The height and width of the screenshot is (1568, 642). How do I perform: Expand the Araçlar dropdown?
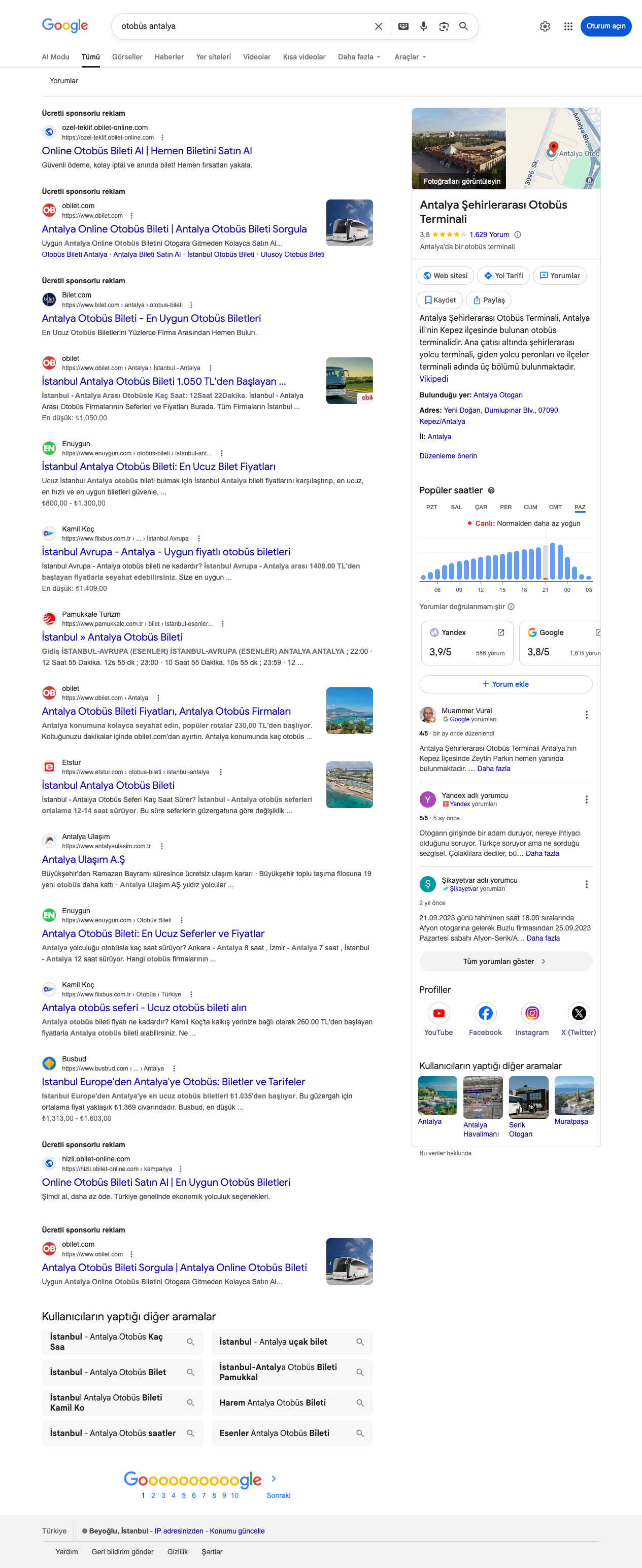(x=410, y=57)
